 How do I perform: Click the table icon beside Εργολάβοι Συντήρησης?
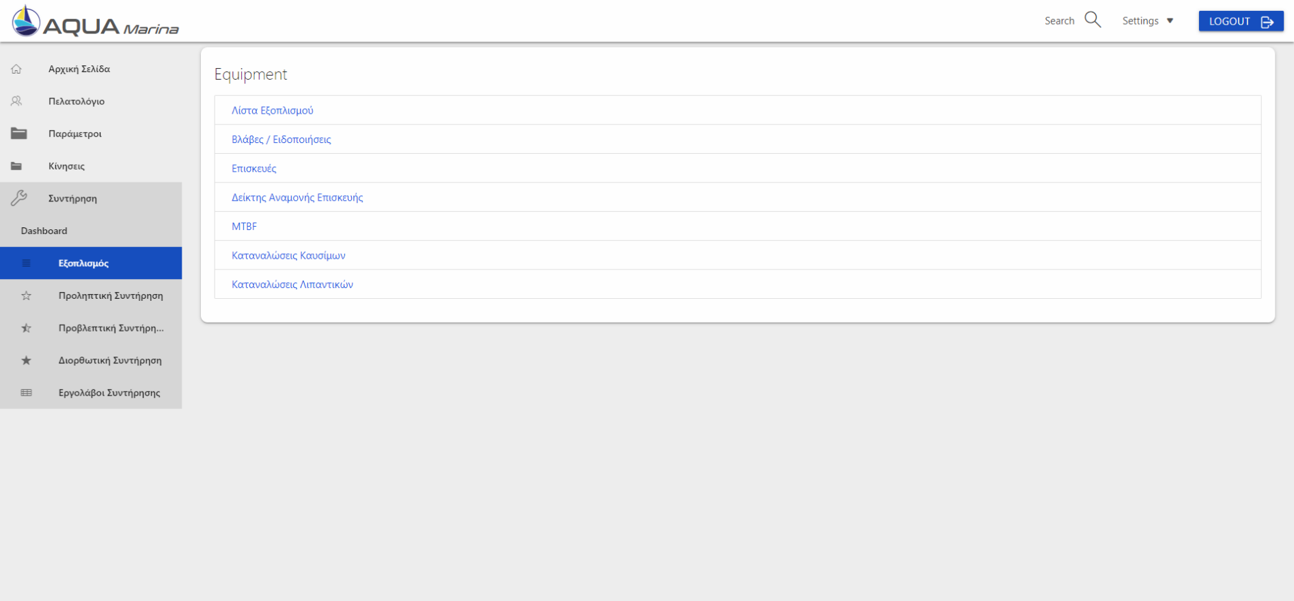coord(26,393)
